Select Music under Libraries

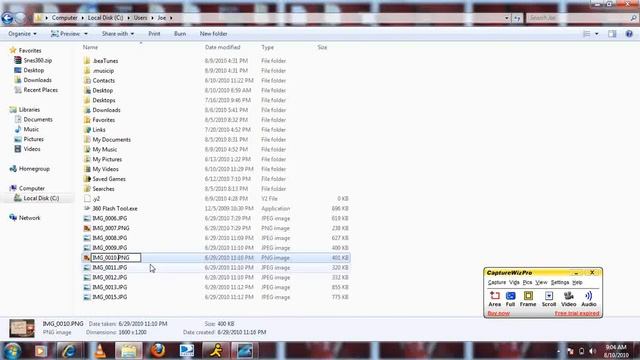click(27, 129)
